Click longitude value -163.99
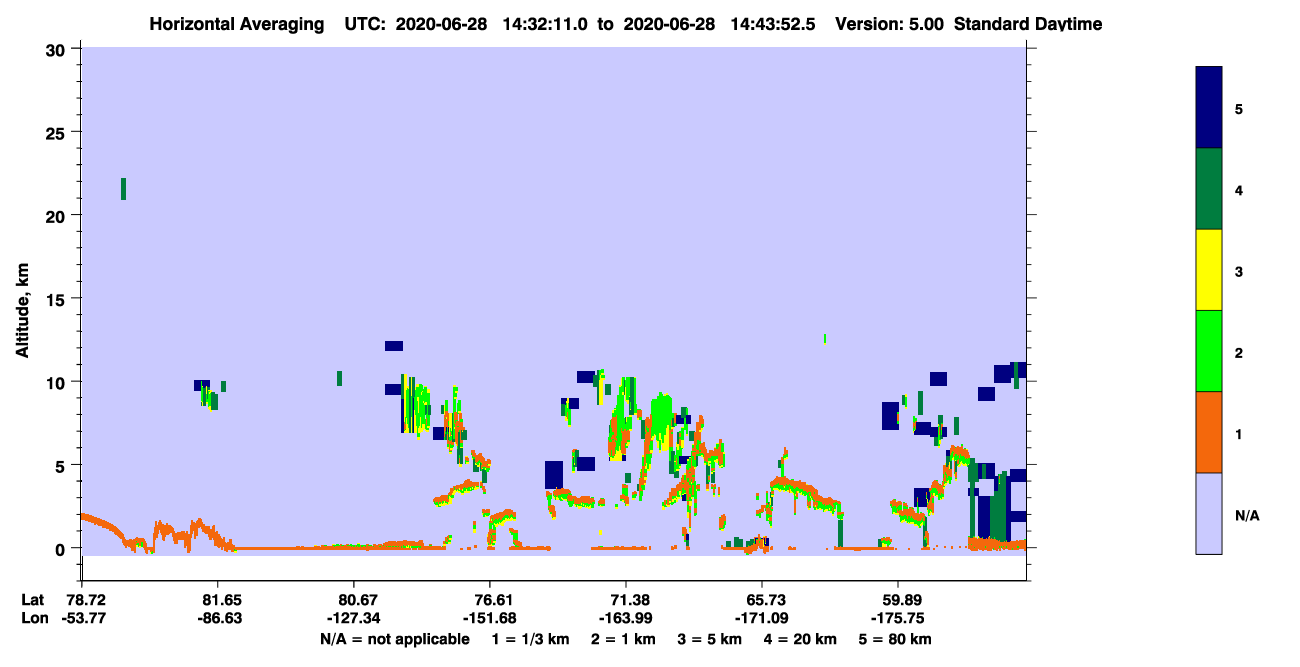 [626, 618]
